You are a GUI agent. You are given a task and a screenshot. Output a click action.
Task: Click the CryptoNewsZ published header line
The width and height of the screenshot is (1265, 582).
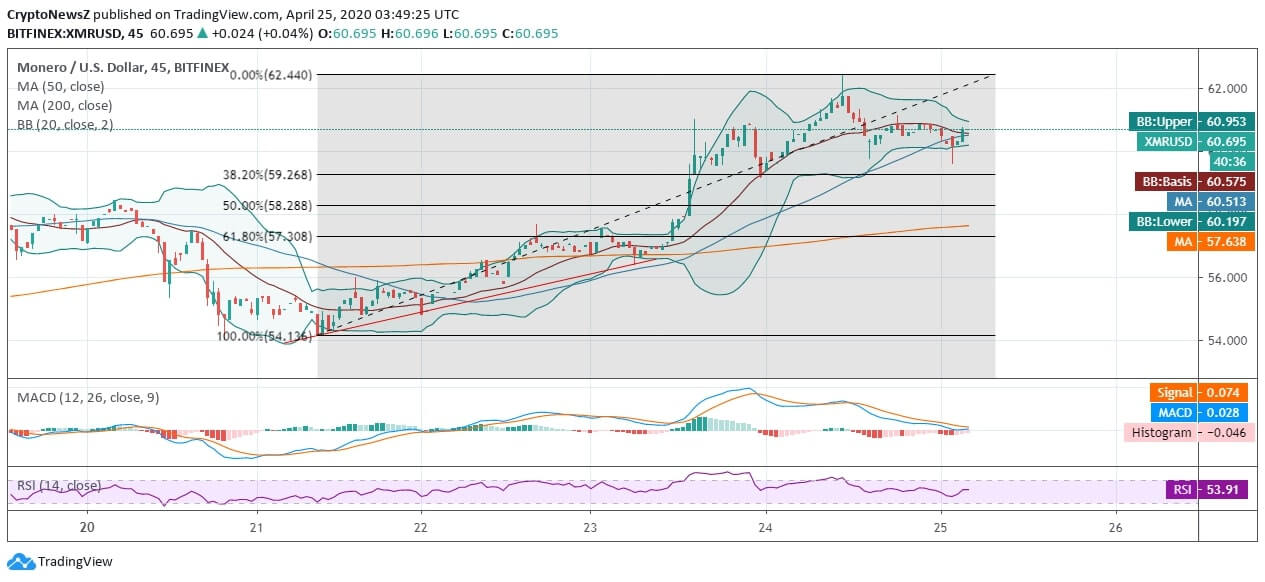click(233, 14)
